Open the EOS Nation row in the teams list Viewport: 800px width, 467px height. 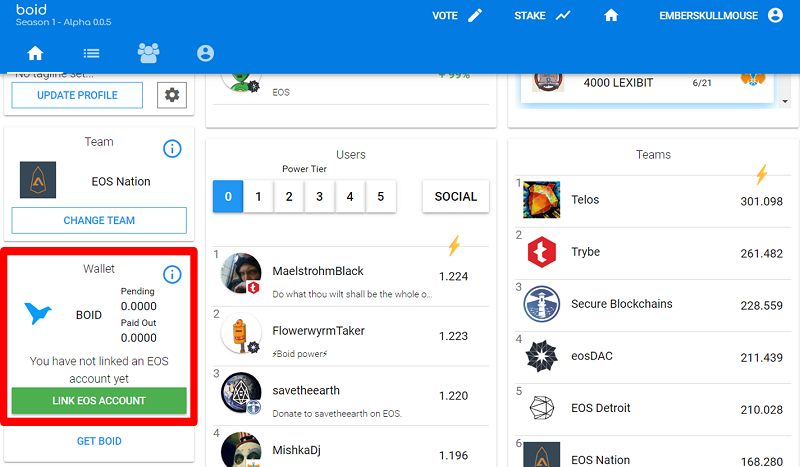(653, 452)
